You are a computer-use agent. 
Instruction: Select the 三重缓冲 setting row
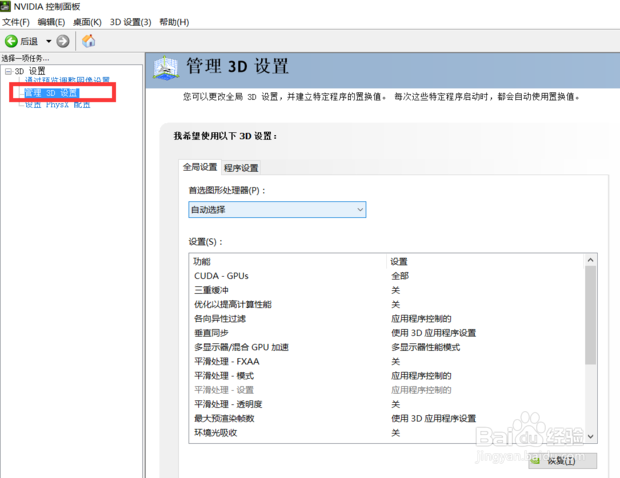(x=386, y=290)
